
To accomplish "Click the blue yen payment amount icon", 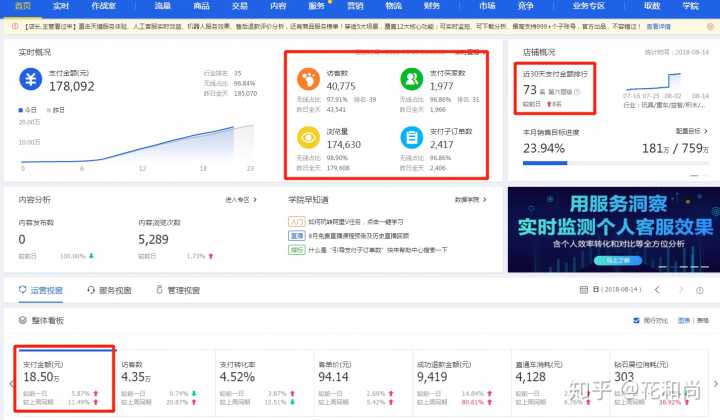I will coord(31,79).
